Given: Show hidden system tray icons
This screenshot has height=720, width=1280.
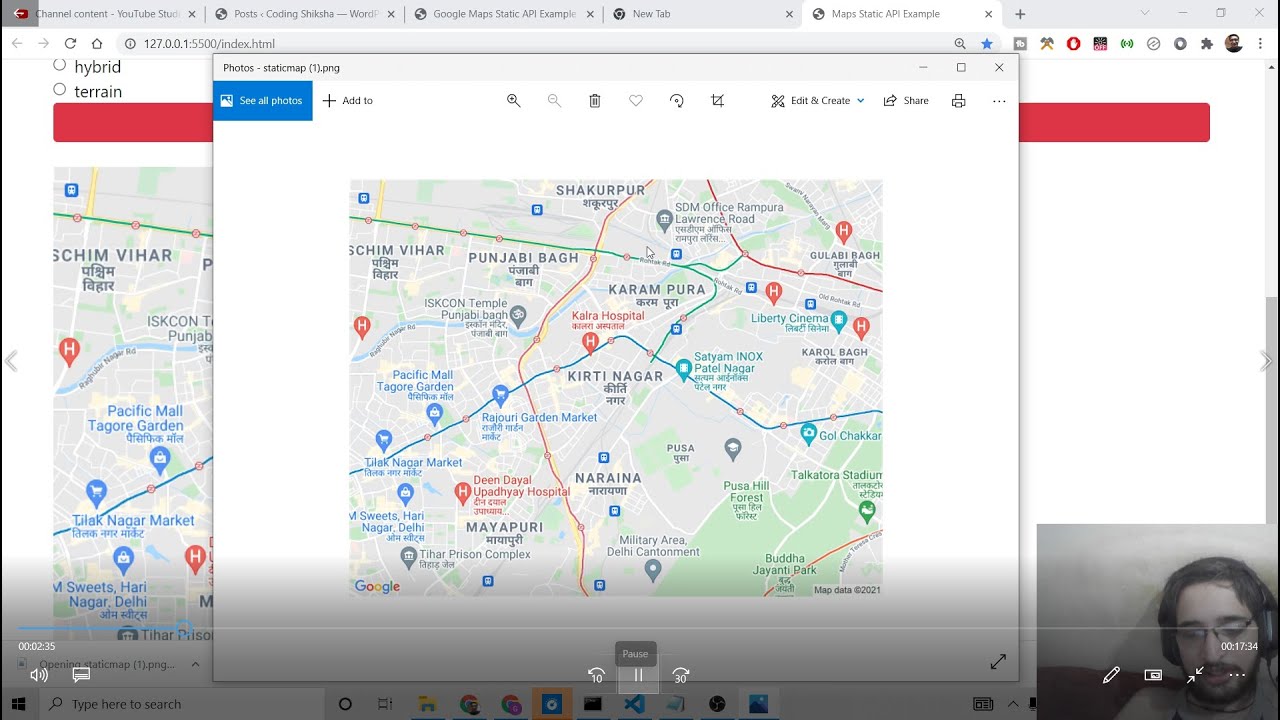Looking at the screenshot, I should (x=1013, y=704).
